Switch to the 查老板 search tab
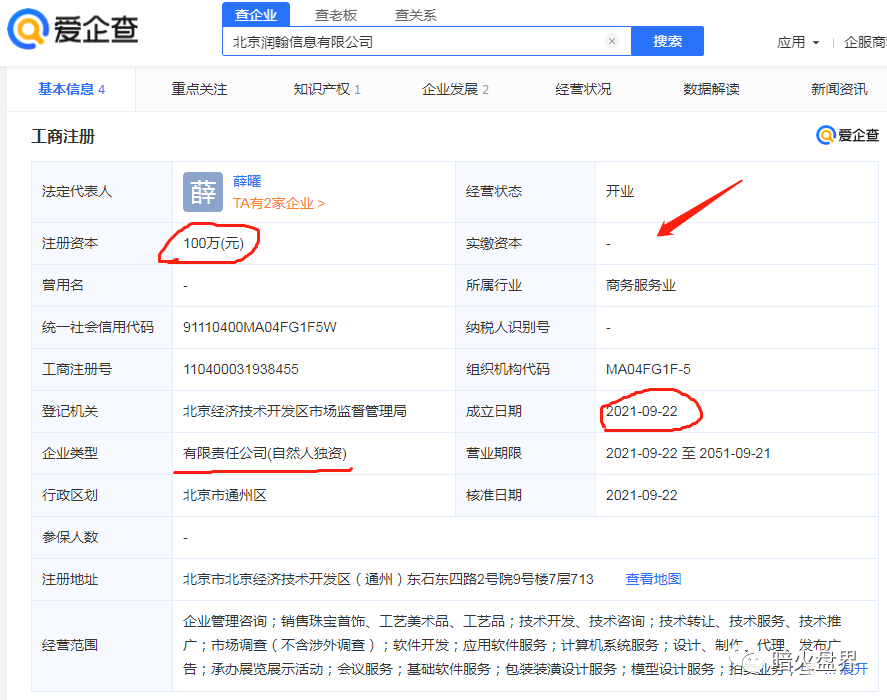 coord(335,15)
